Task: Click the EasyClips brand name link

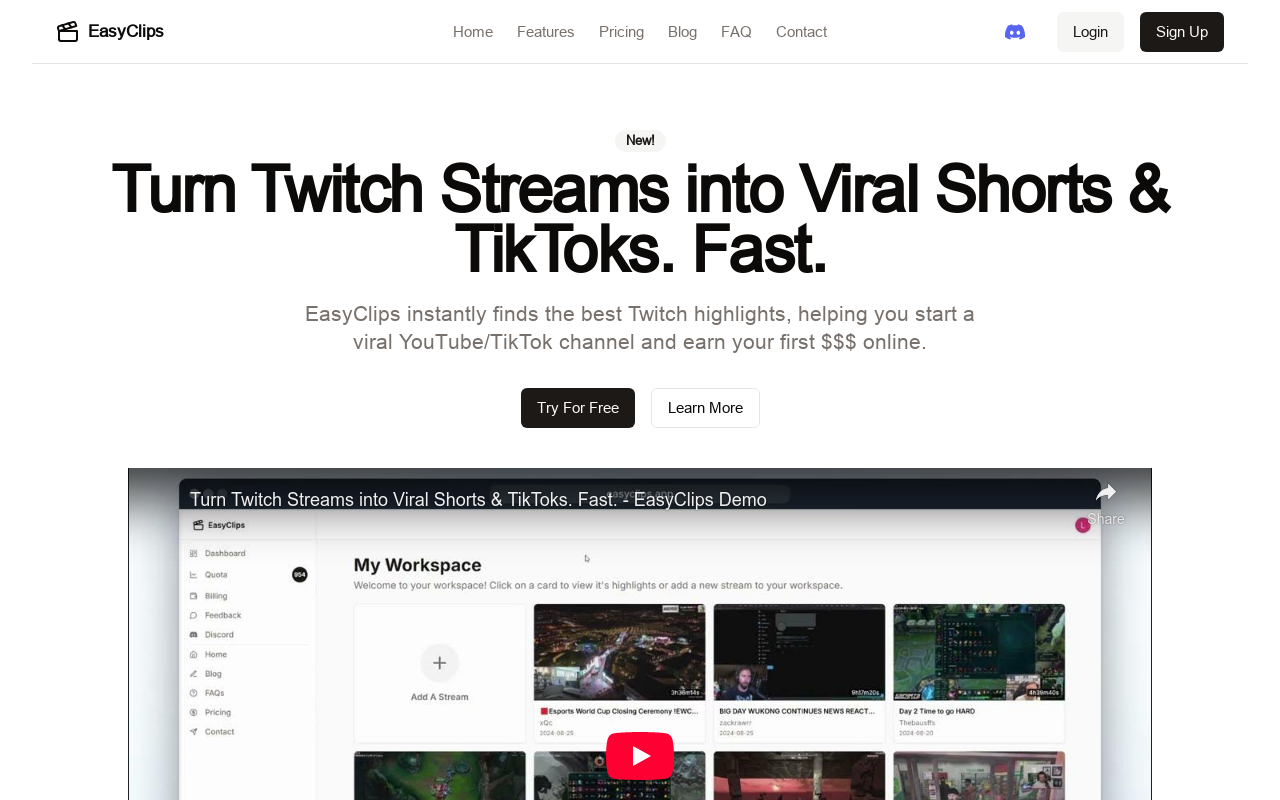Action: pyautogui.click(x=126, y=31)
